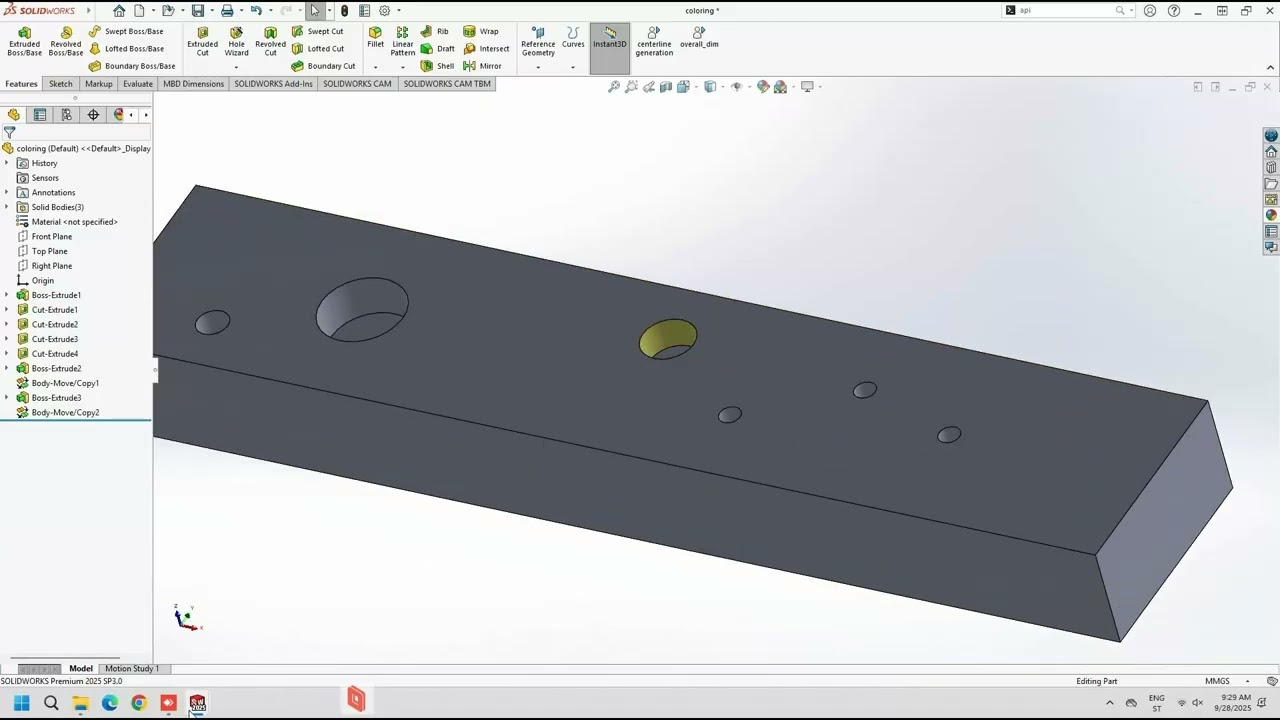This screenshot has width=1280, height=720.
Task: Select the Extruded Boss/Base tool
Action: (x=24, y=41)
